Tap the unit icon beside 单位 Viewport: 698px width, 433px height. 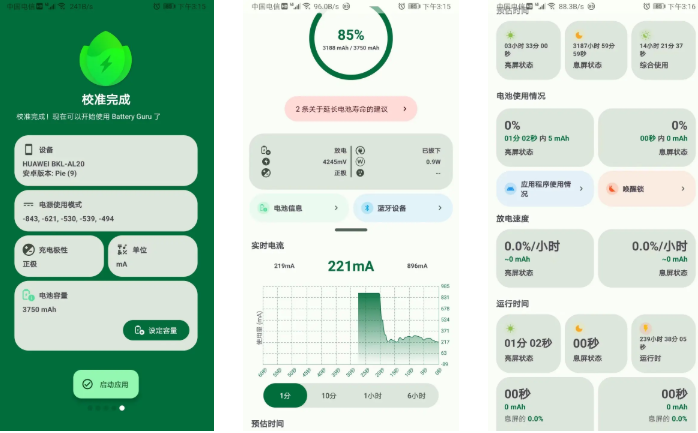[x=122, y=250]
